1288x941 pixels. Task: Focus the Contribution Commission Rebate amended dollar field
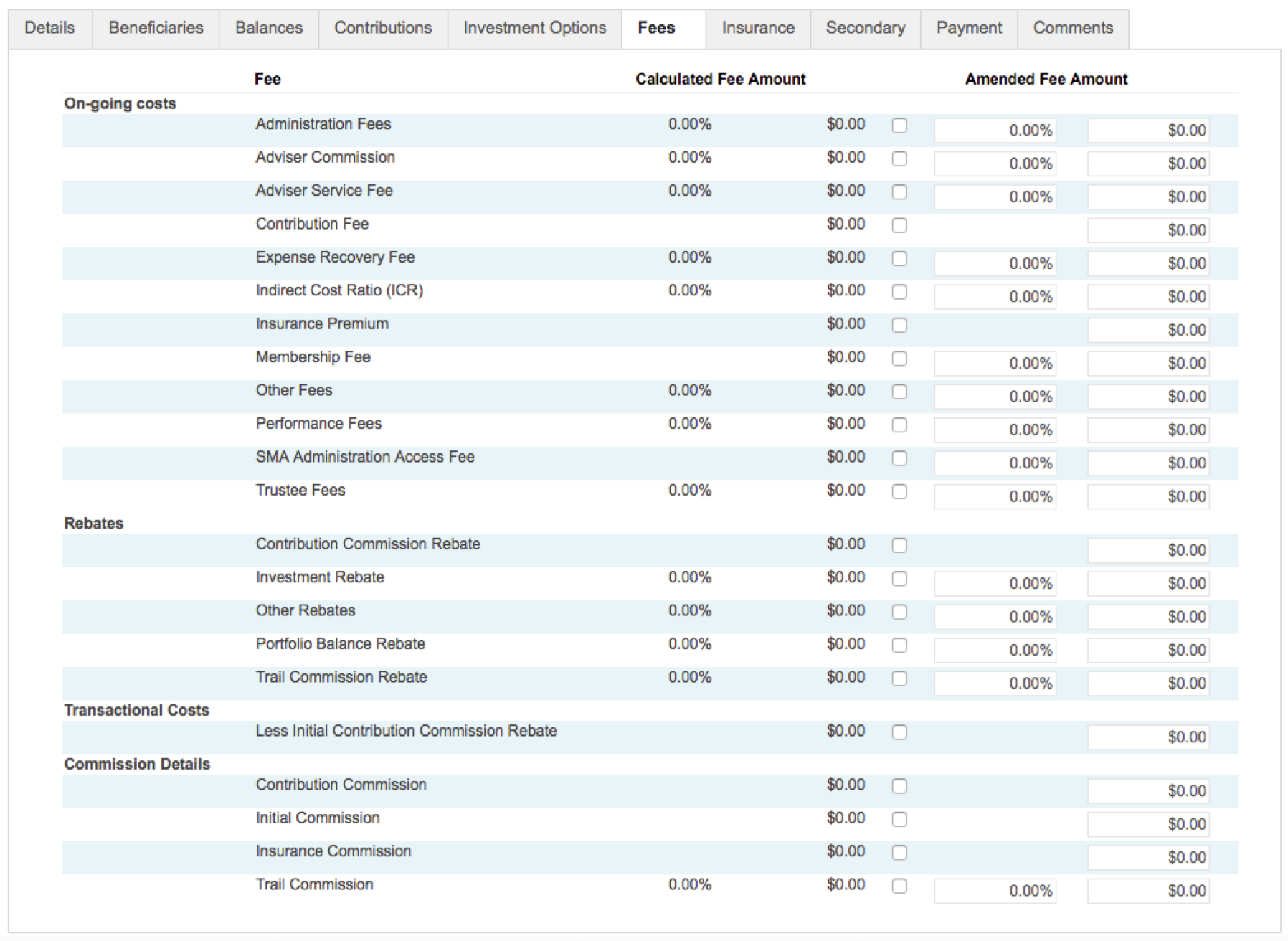[x=1148, y=551]
